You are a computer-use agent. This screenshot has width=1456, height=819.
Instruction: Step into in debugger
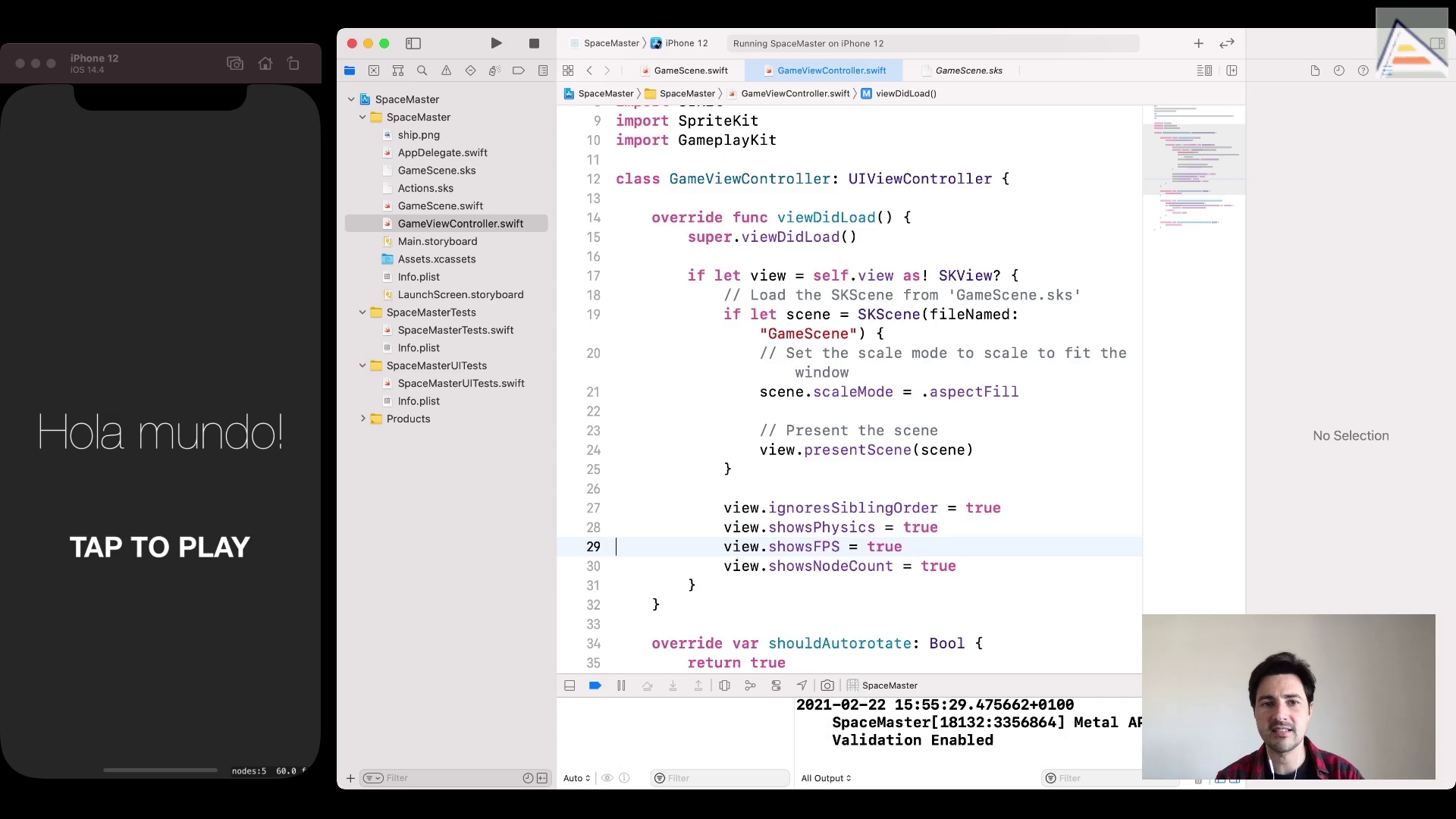pyautogui.click(x=673, y=686)
